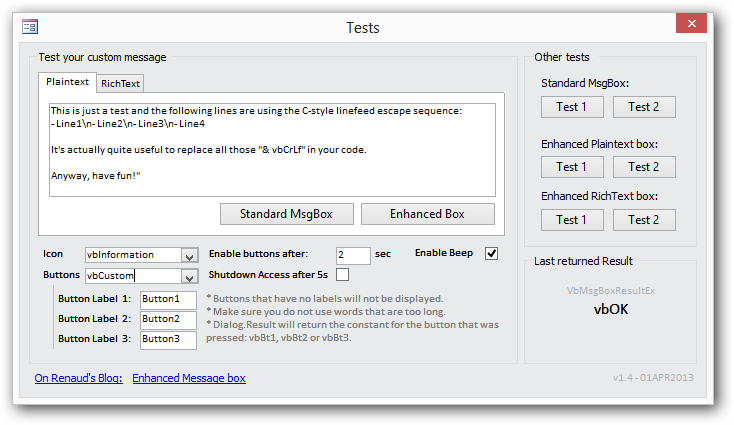Click the vbOK last returned result

[x=611, y=309]
